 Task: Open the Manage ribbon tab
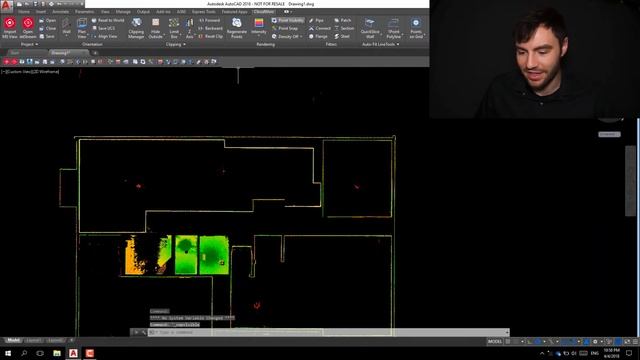click(x=123, y=11)
